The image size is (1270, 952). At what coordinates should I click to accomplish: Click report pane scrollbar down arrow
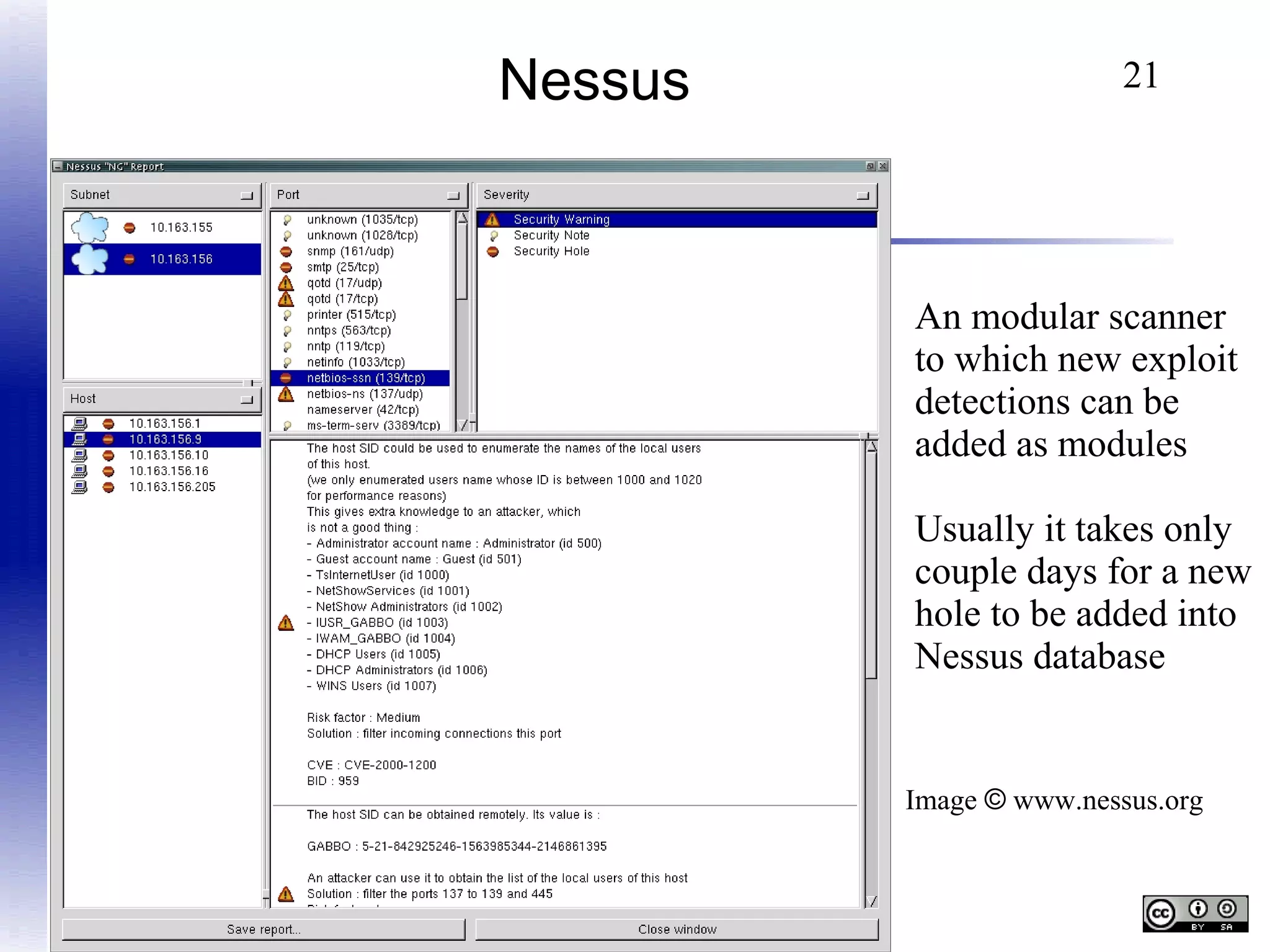coord(871,901)
